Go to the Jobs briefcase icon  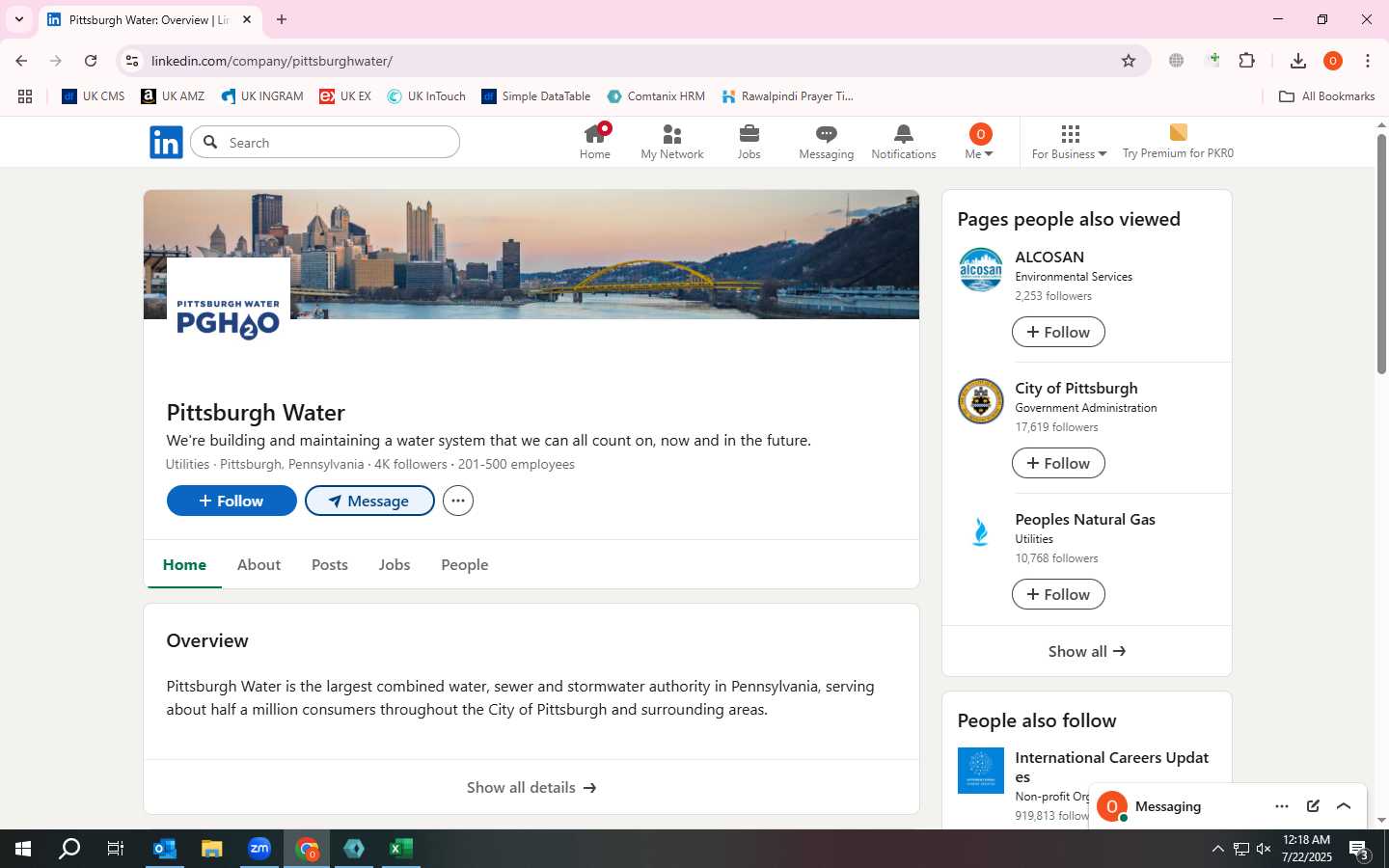749,142
